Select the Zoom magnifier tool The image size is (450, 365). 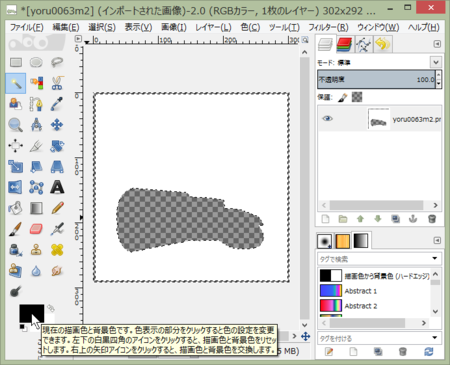click(16, 125)
